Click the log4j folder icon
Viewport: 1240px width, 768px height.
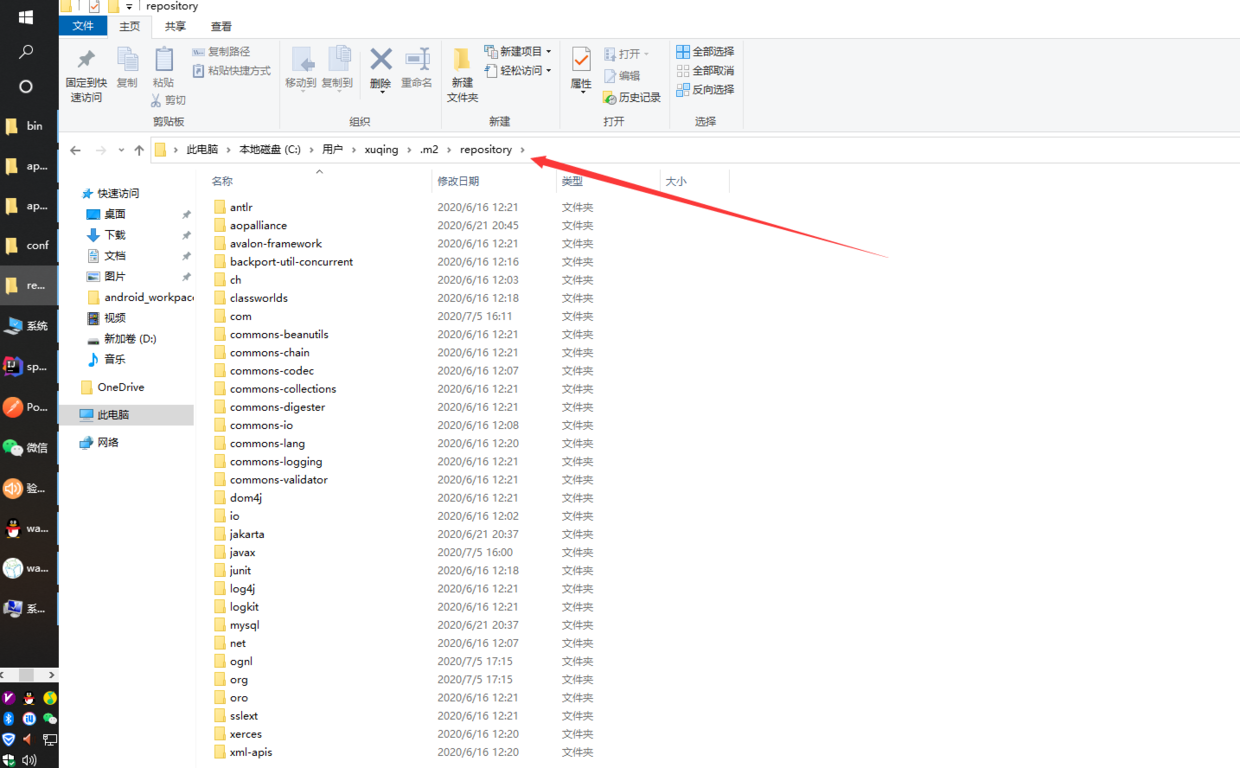pyautogui.click(x=220, y=589)
